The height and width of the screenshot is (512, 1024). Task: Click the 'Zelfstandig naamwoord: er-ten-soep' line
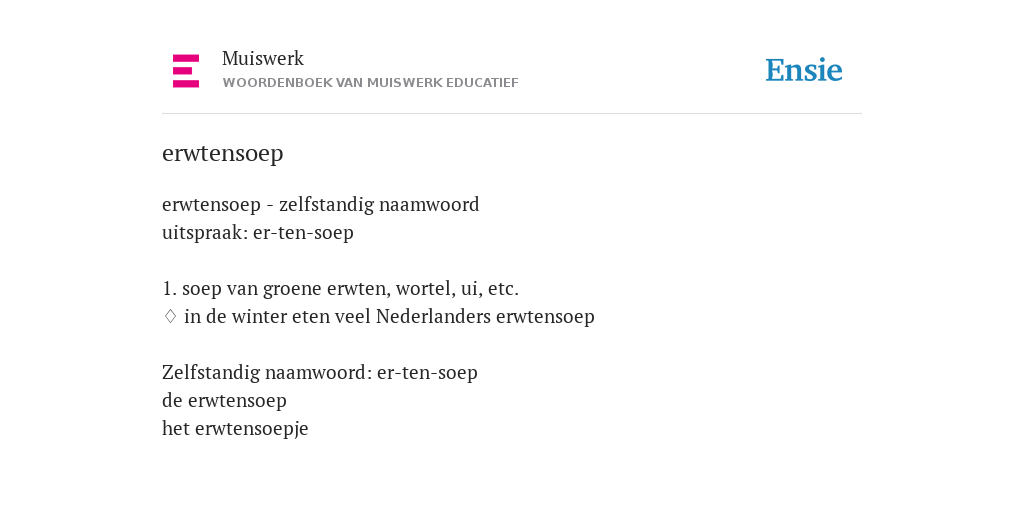click(x=320, y=373)
